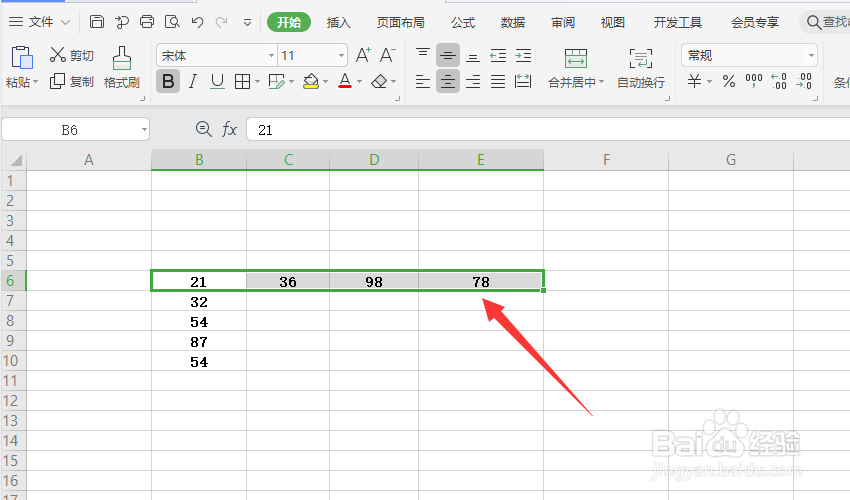Switch to 插入 tab
Screen dimensions: 850x500
click(x=339, y=22)
